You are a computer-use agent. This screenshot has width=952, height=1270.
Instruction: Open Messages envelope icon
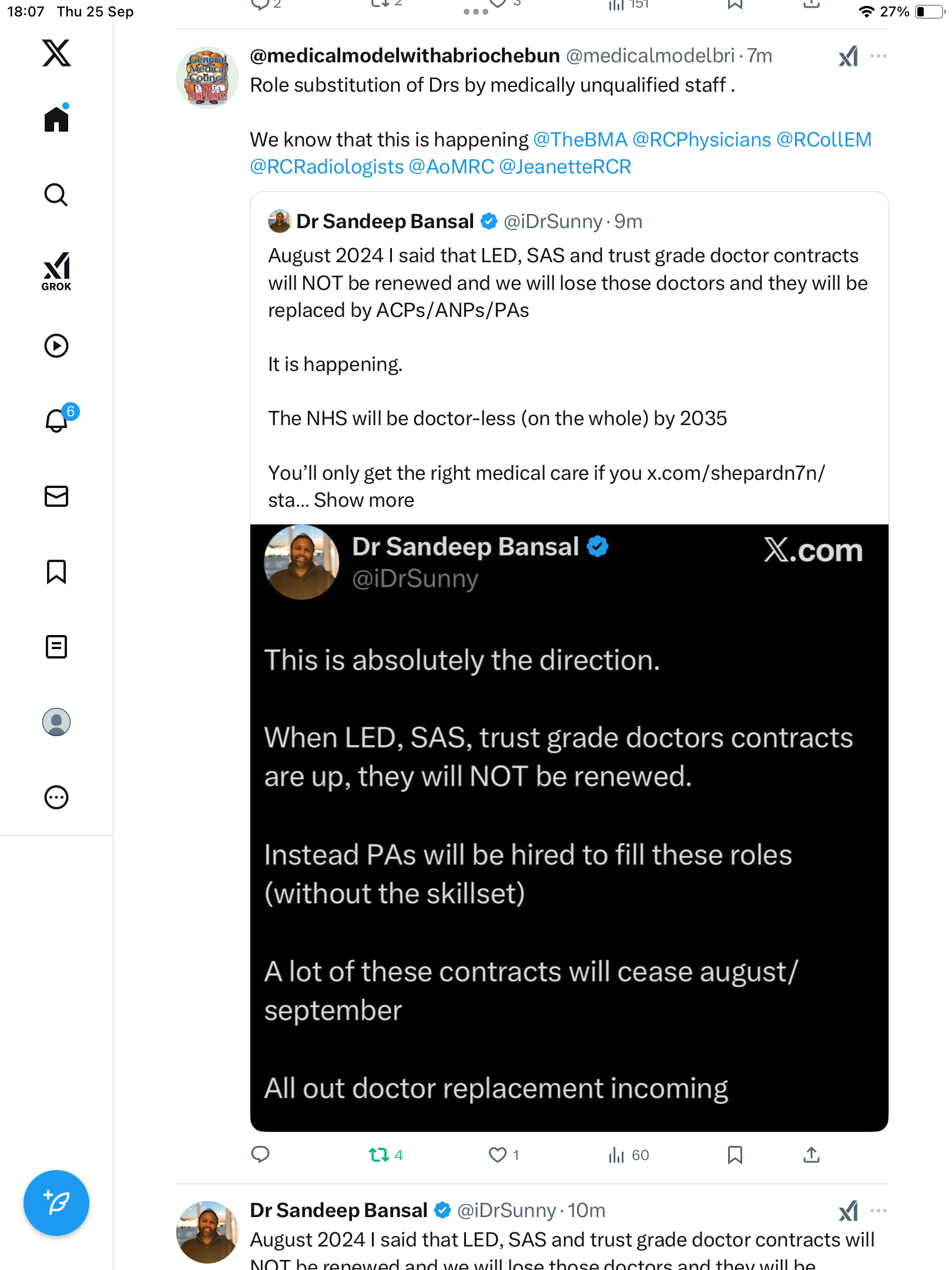click(x=56, y=496)
